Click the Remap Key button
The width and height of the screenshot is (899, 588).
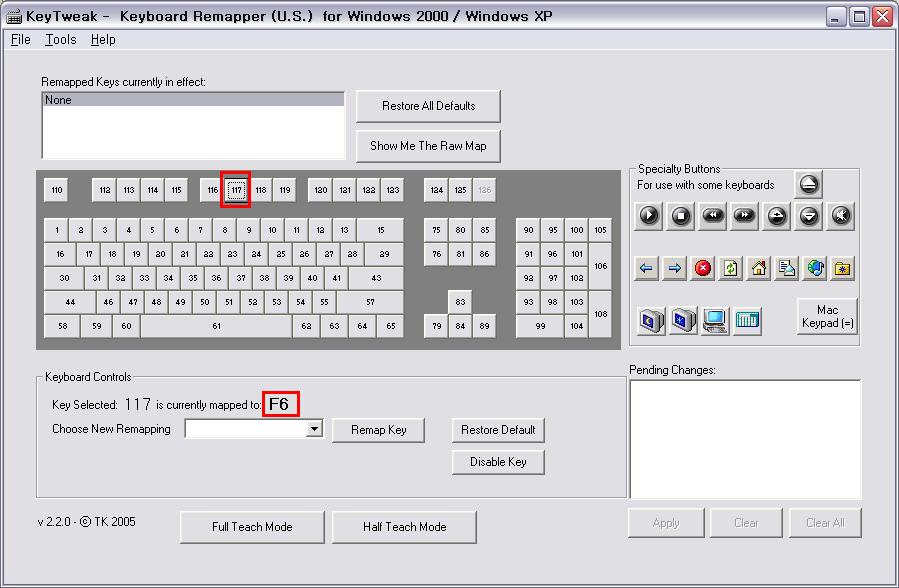pyautogui.click(x=378, y=430)
